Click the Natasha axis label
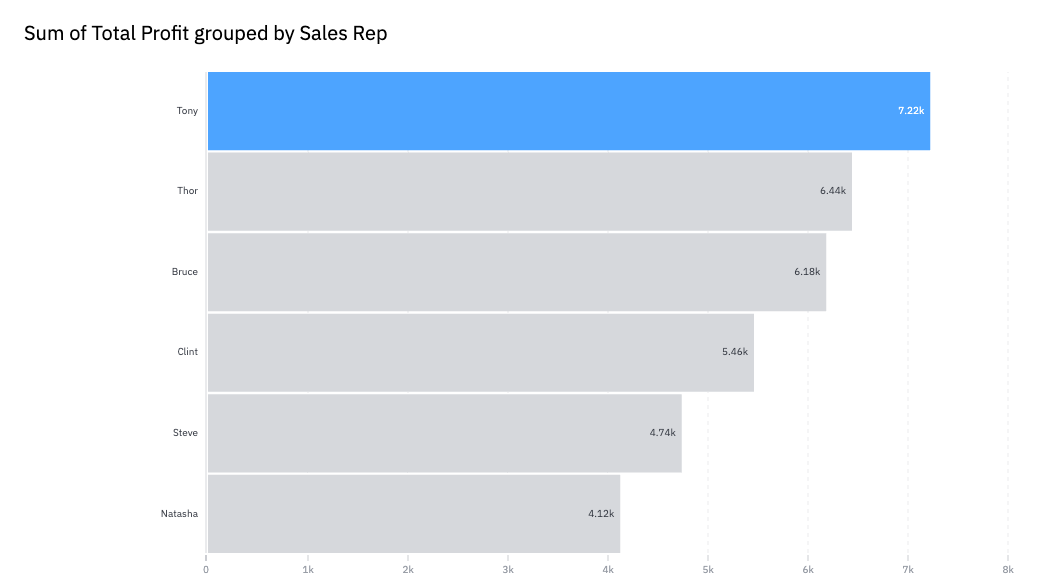Screen dimensions: 1040x586 point(179,514)
